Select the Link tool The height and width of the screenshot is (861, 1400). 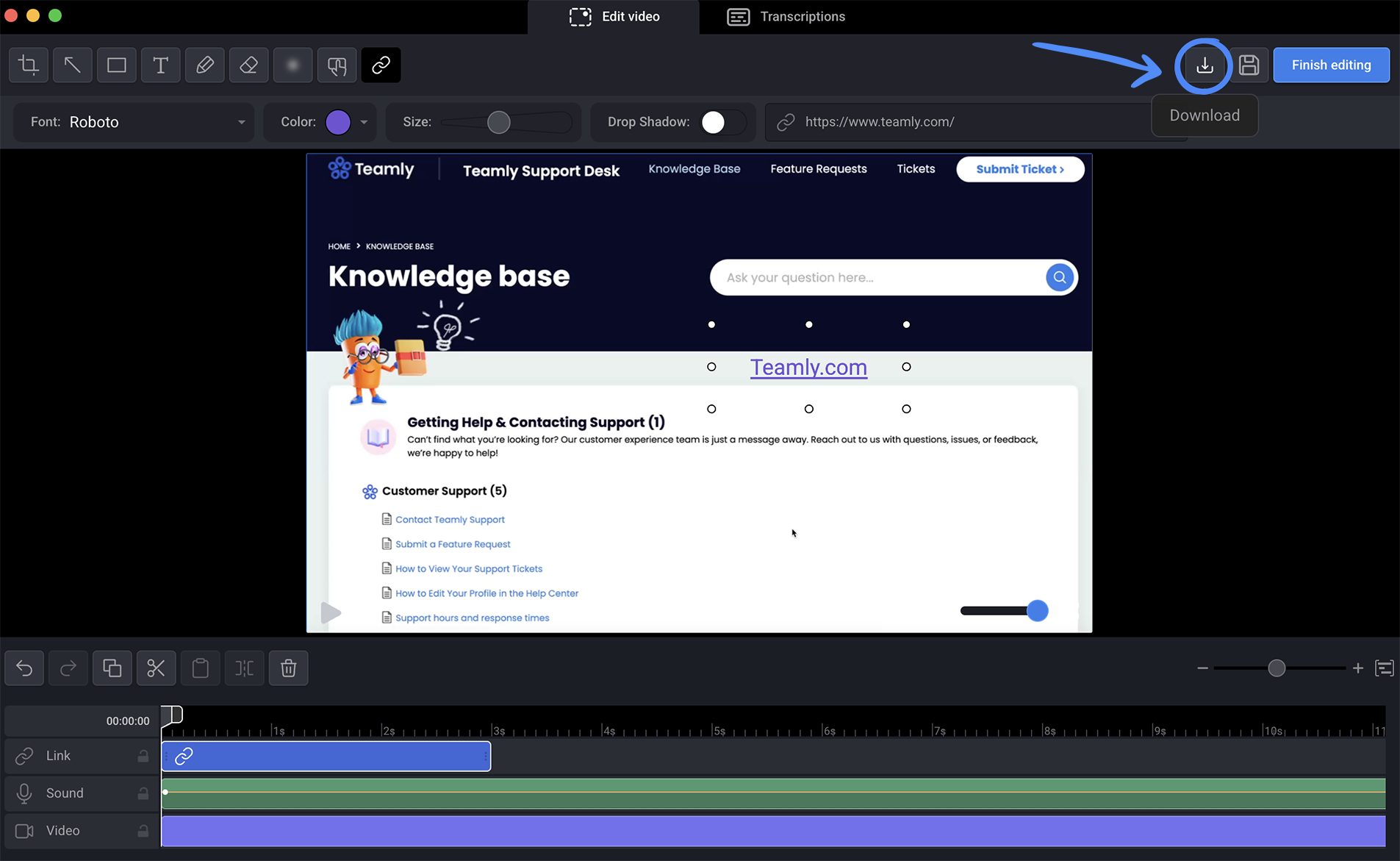click(x=381, y=65)
